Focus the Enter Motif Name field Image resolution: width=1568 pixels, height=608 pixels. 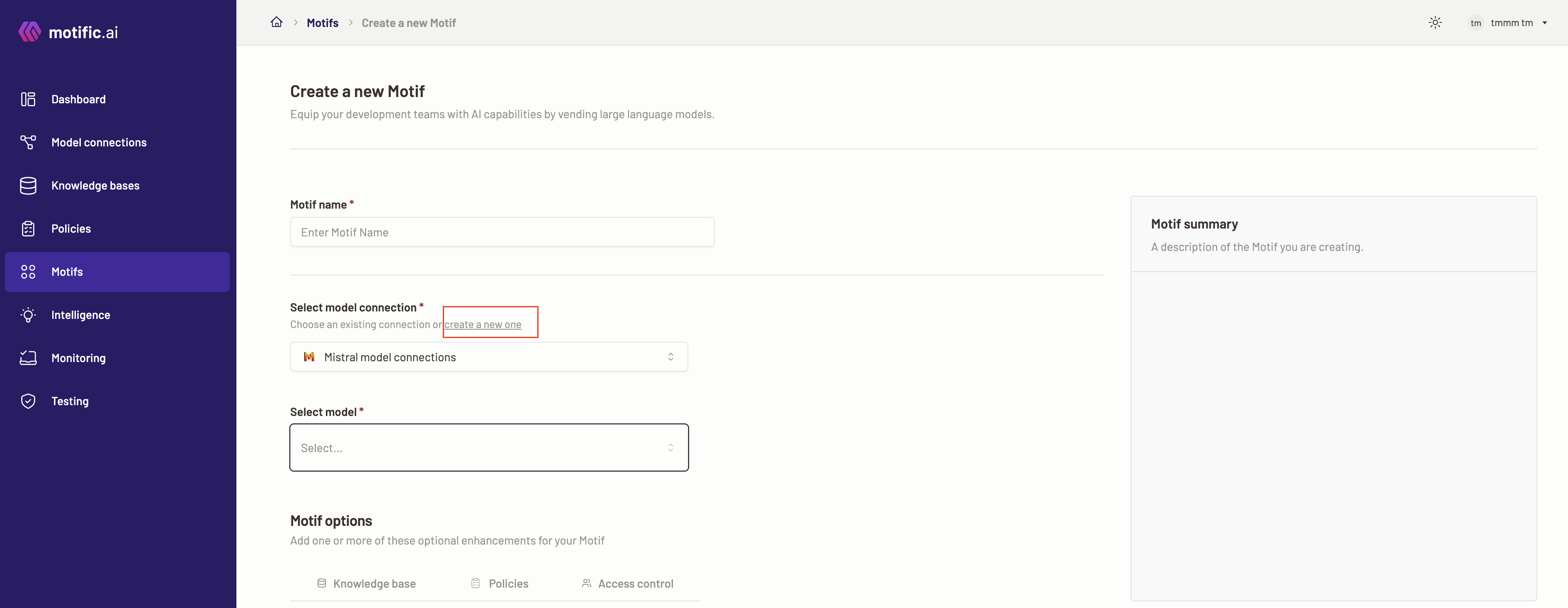tap(502, 232)
